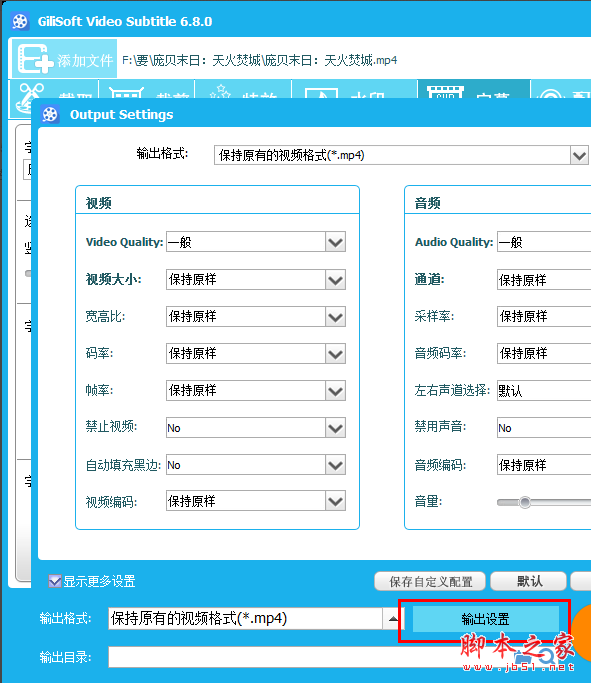Viewport: 591px width, 683px height.
Task: Open the 禁用声音 combo box
Action: coord(544,428)
